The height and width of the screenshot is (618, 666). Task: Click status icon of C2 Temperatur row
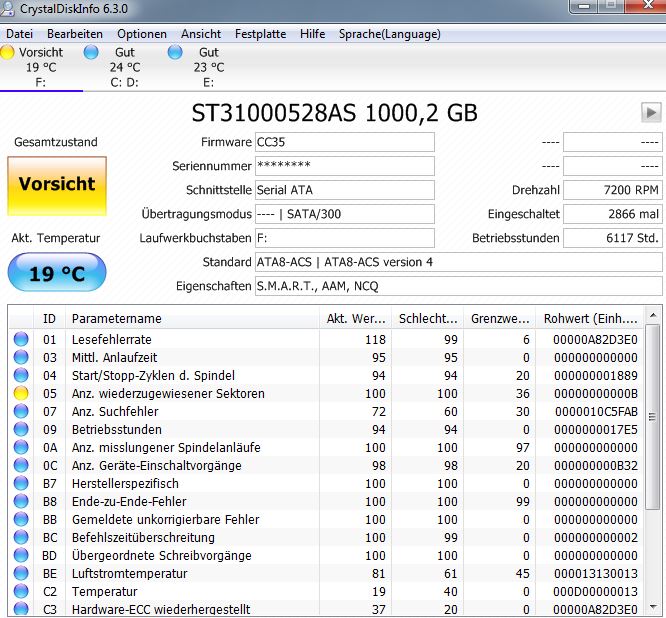(x=21, y=591)
